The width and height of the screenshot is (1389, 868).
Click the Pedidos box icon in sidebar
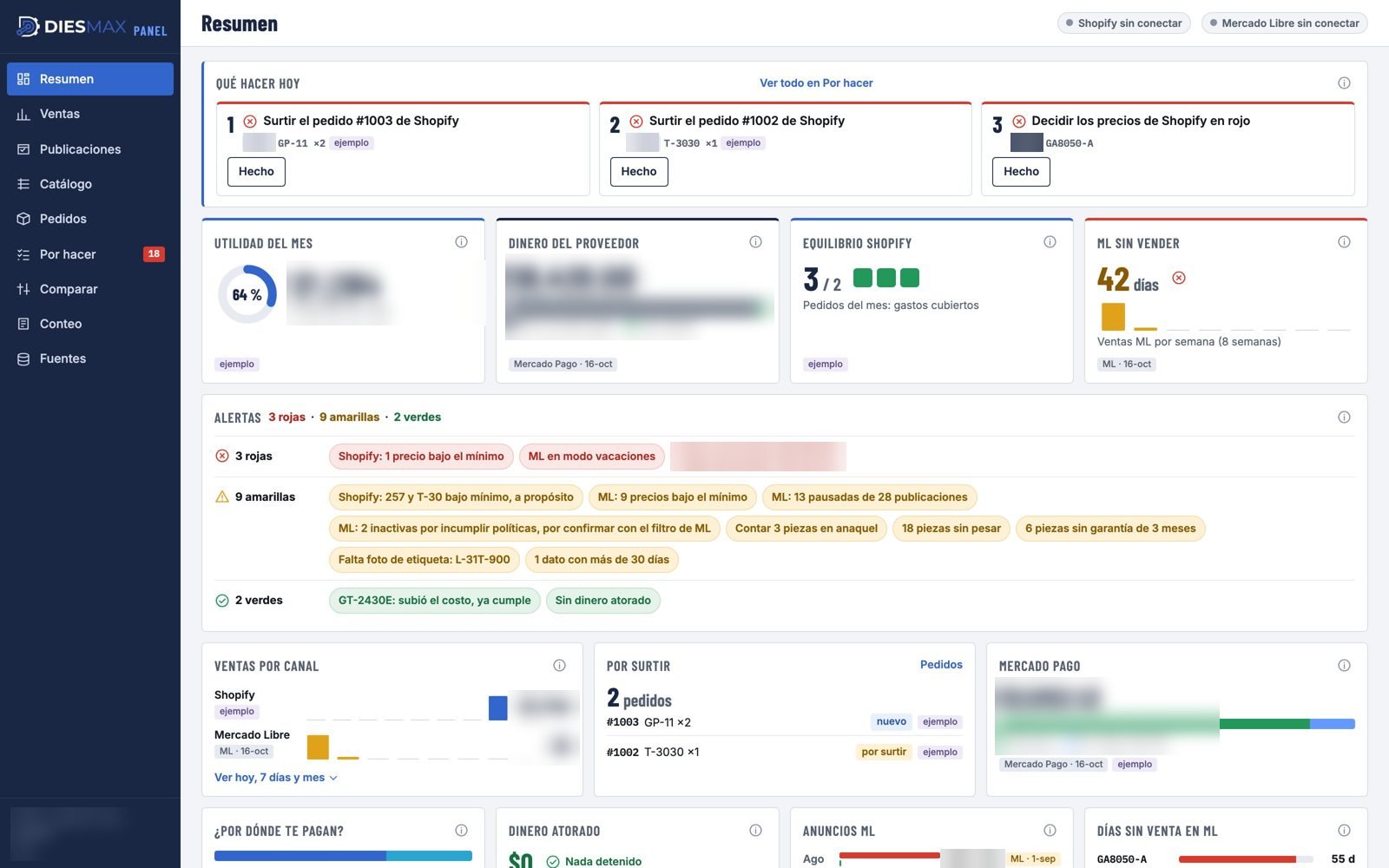tap(23, 219)
